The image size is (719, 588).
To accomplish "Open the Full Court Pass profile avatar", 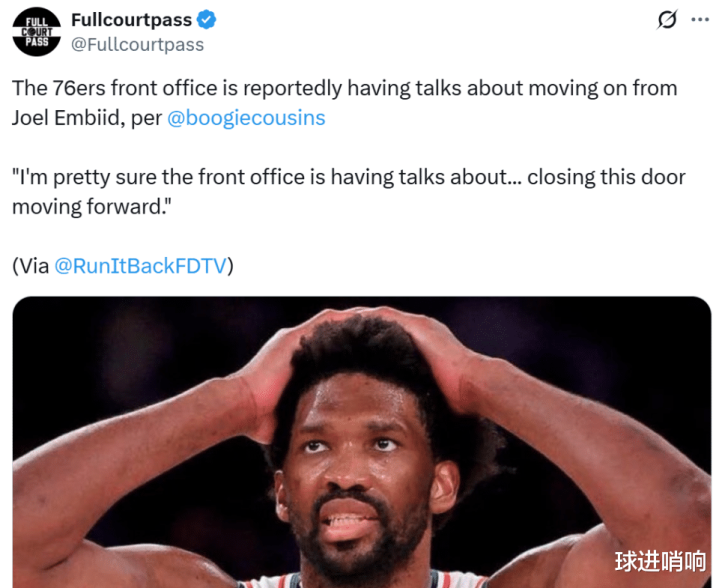I will (37, 32).
